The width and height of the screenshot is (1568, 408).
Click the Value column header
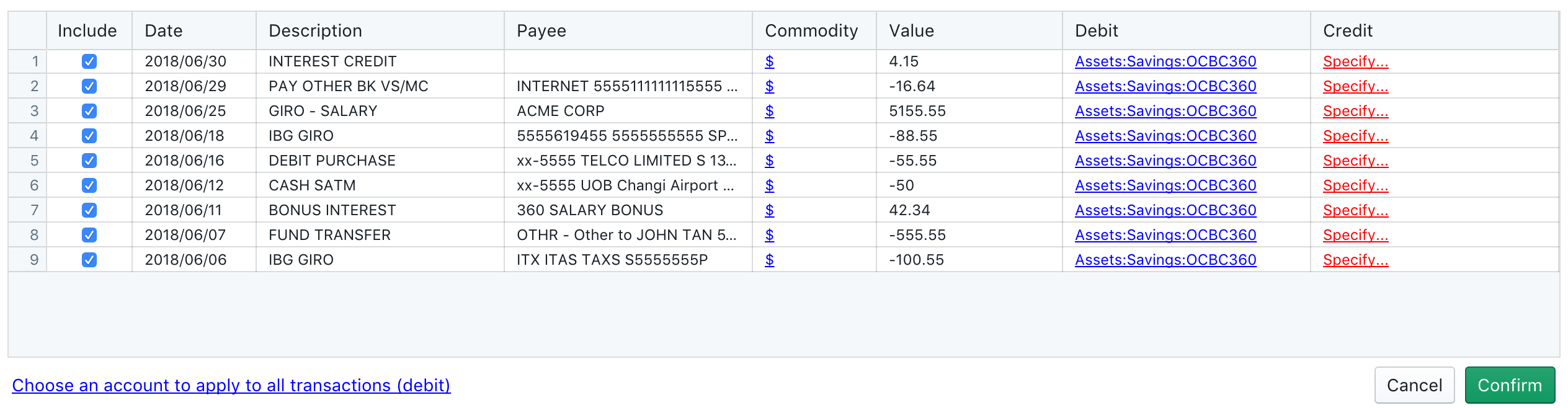tap(911, 30)
